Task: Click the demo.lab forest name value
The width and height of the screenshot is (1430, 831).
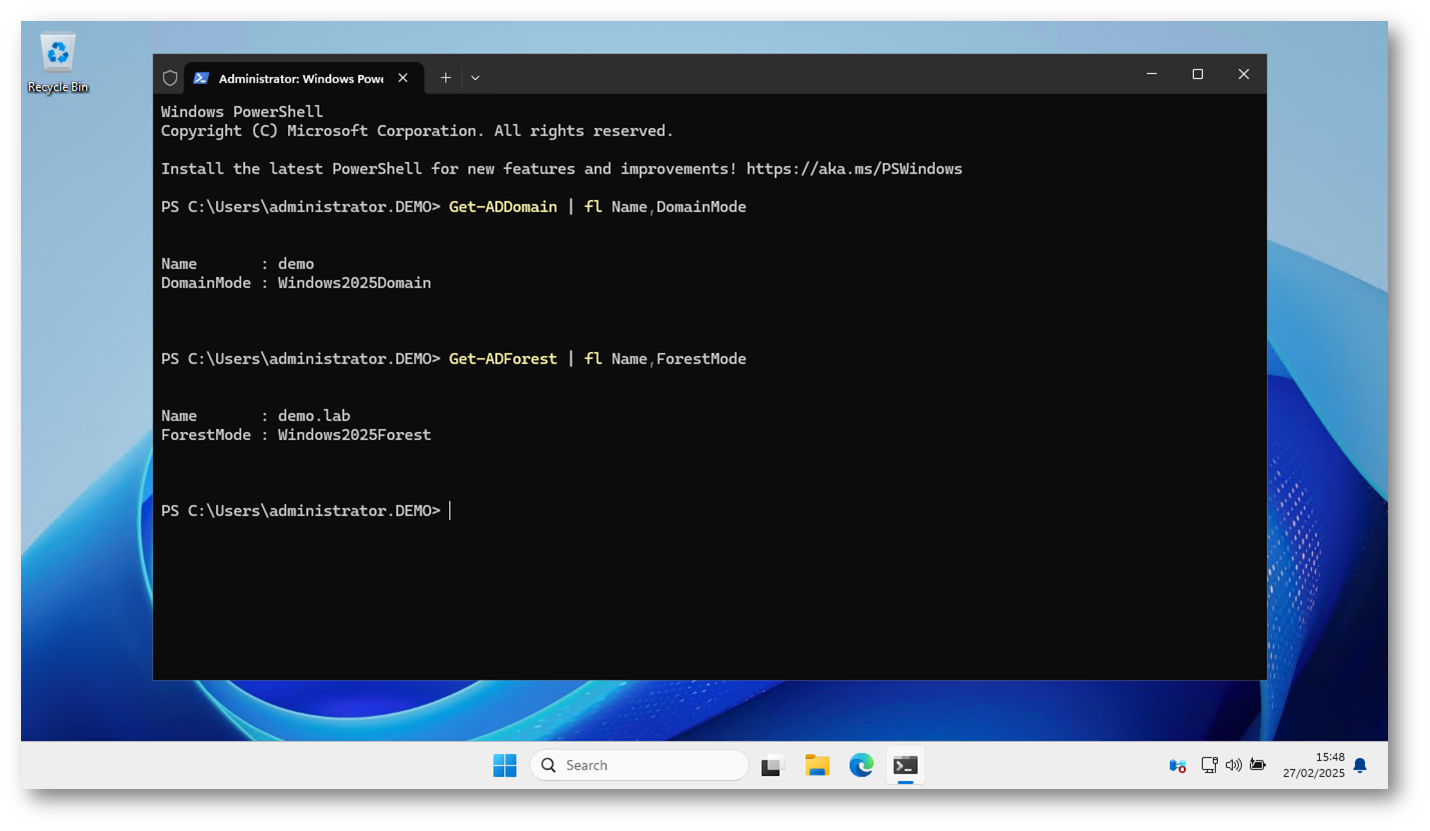Action: click(x=314, y=416)
